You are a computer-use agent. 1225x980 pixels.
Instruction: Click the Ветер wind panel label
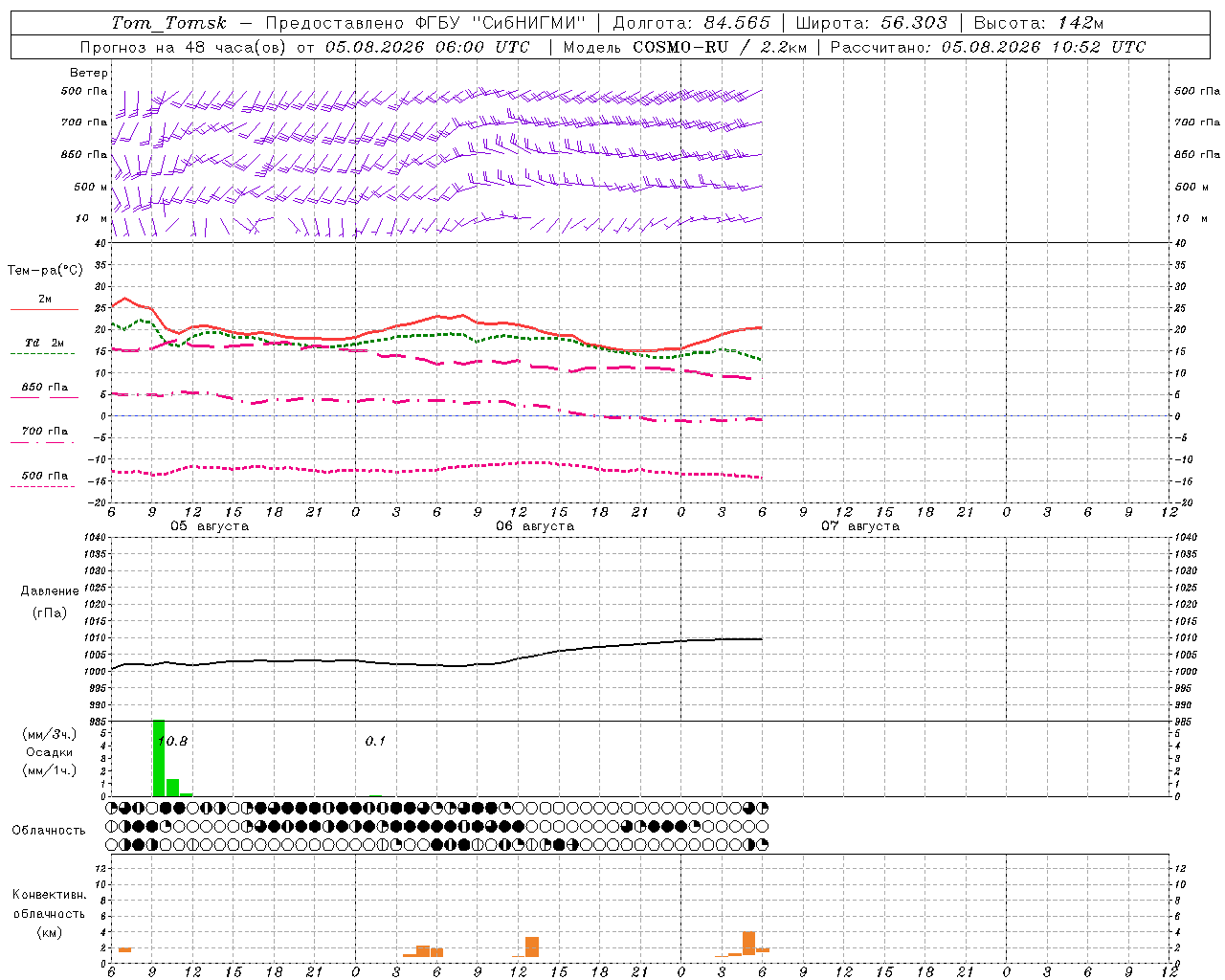(88, 73)
